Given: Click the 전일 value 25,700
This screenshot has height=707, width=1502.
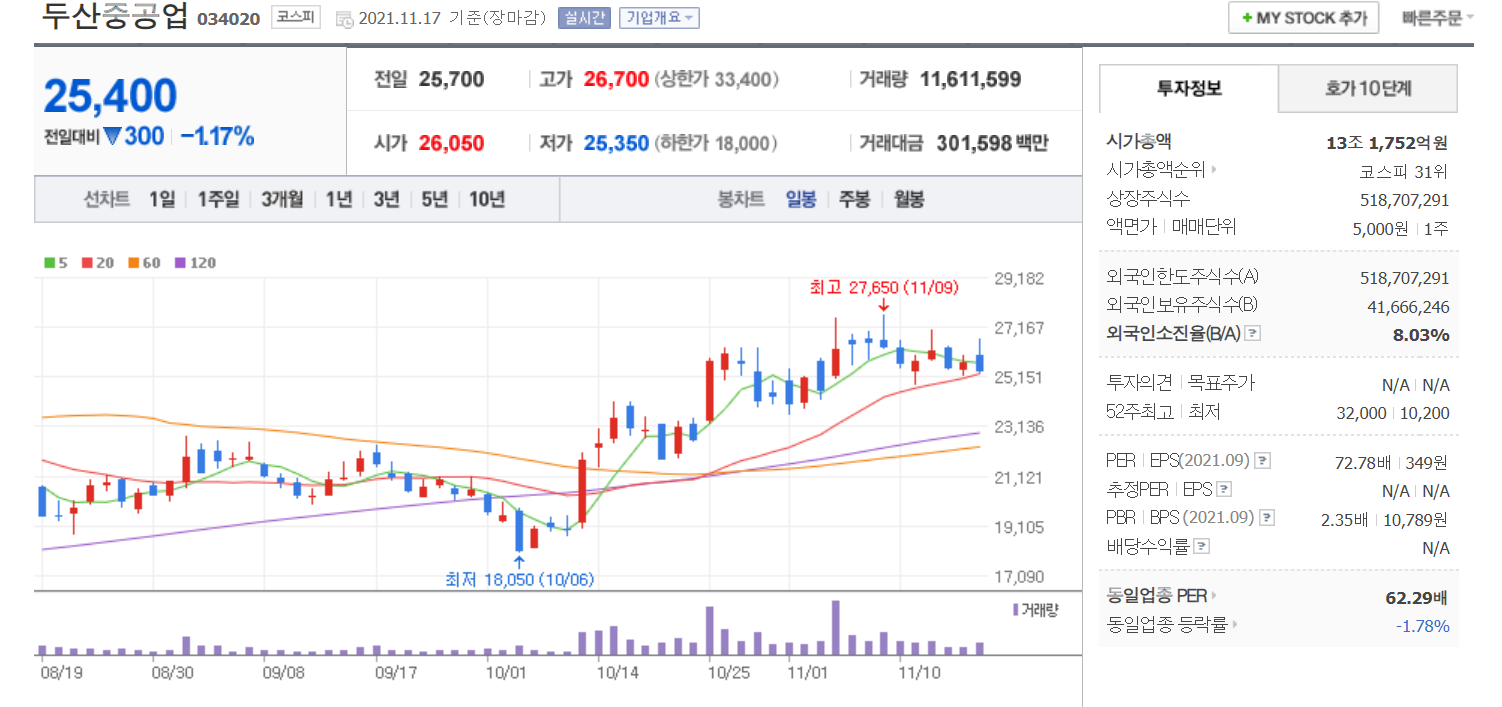Looking at the screenshot, I should pos(451,79).
